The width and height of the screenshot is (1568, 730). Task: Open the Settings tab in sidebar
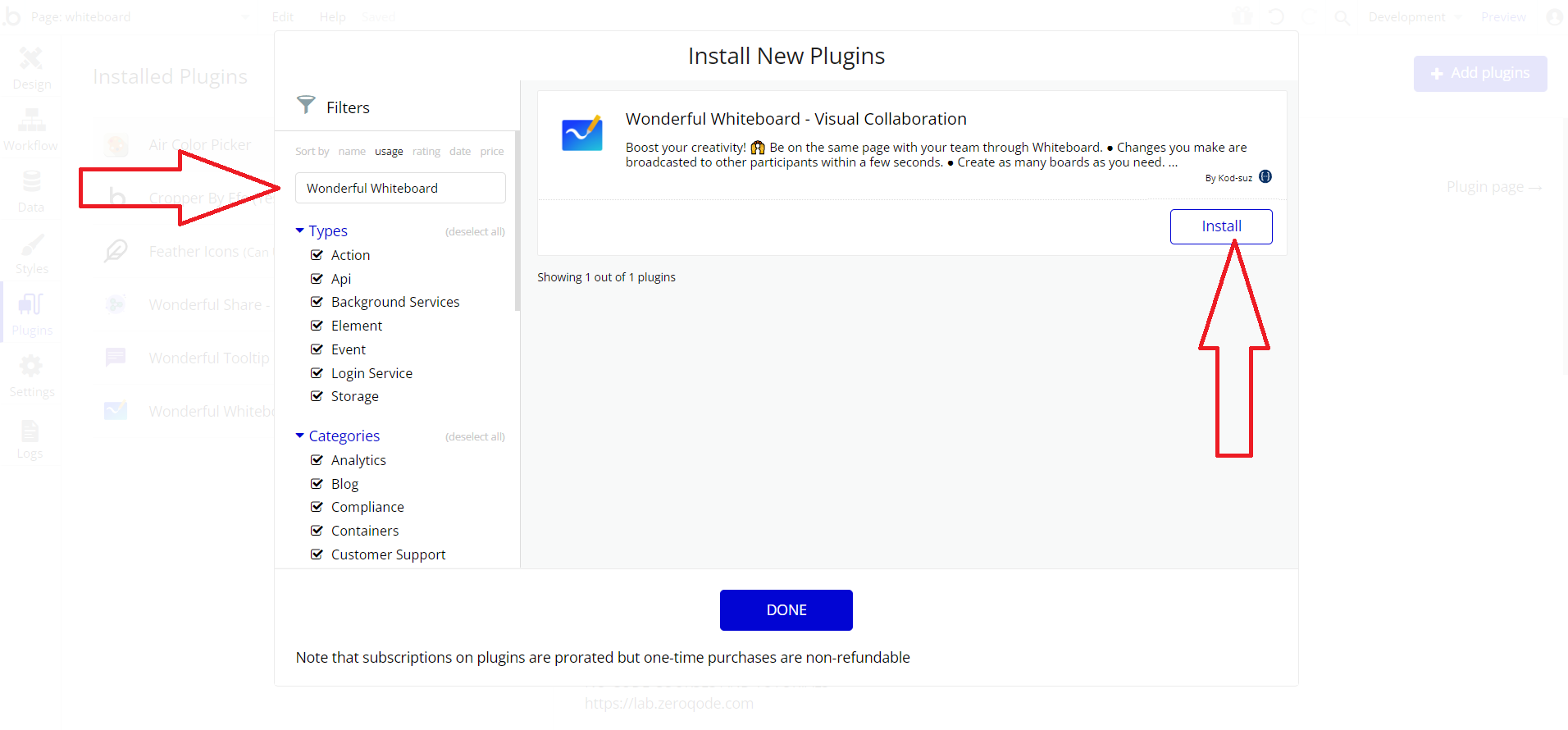(x=32, y=376)
